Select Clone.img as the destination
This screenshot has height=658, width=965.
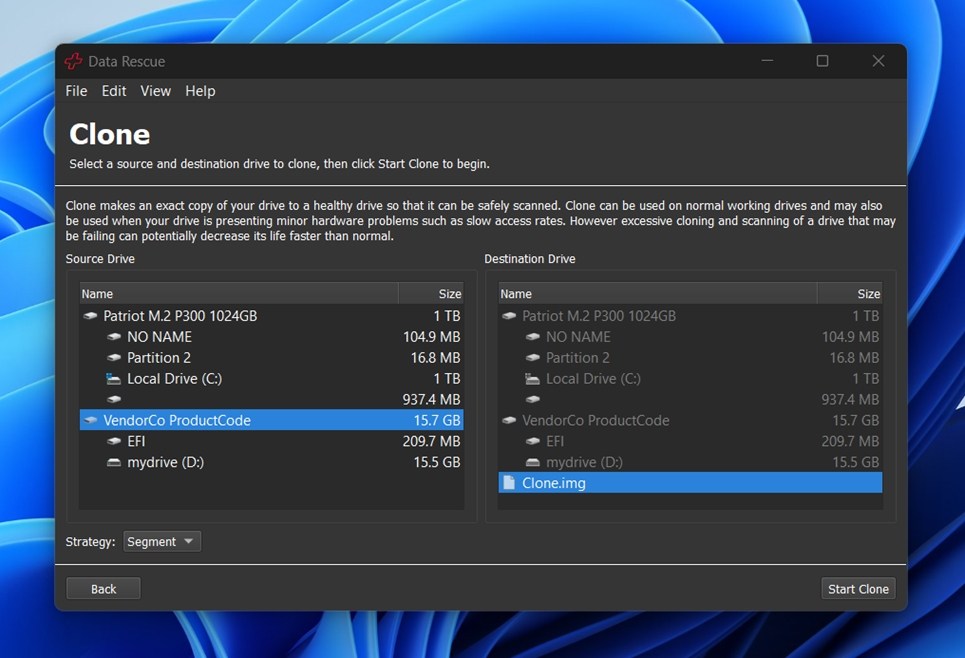pos(554,483)
